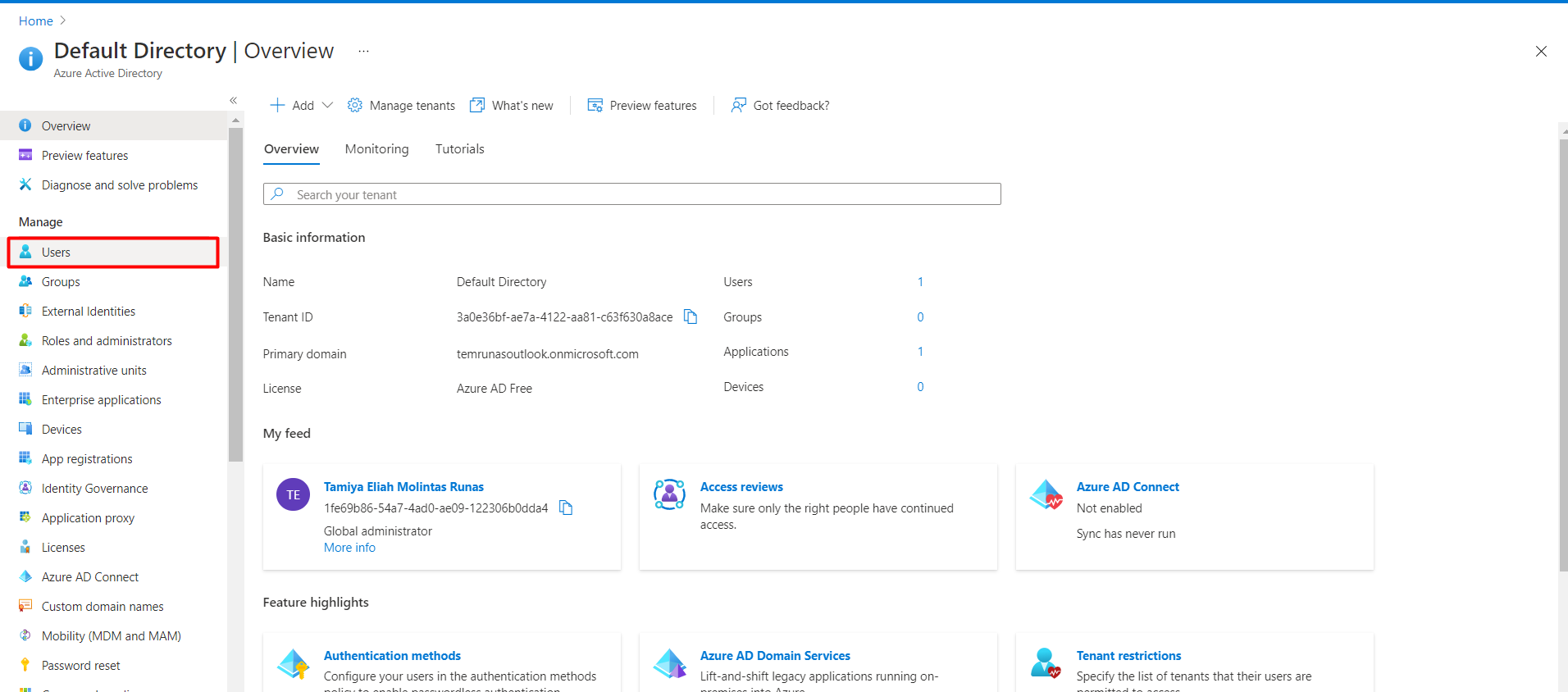Click the External Identities icon
The height and width of the screenshot is (692, 1568).
25,311
